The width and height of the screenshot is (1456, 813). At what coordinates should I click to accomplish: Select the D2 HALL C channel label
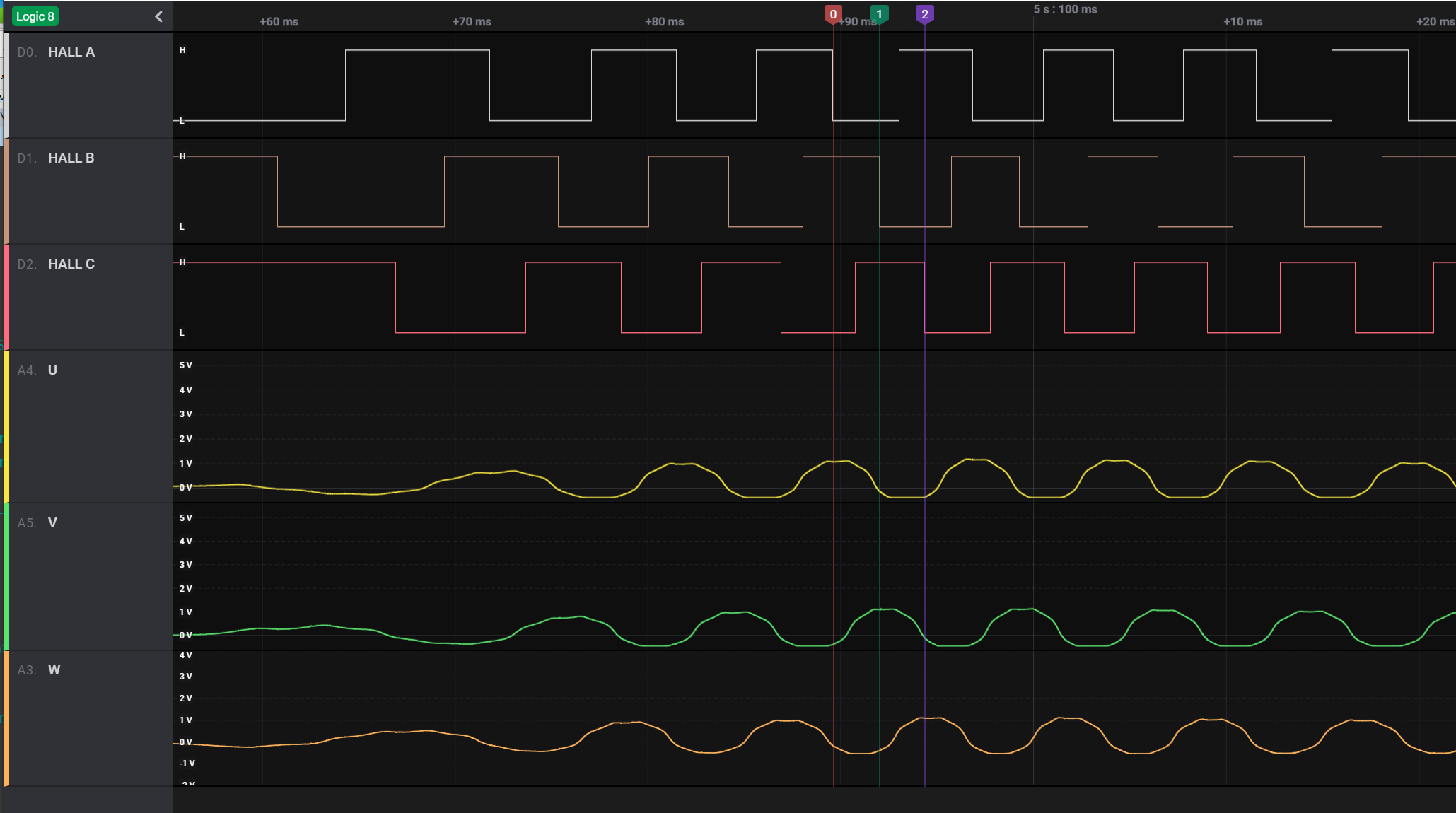coord(56,264)
